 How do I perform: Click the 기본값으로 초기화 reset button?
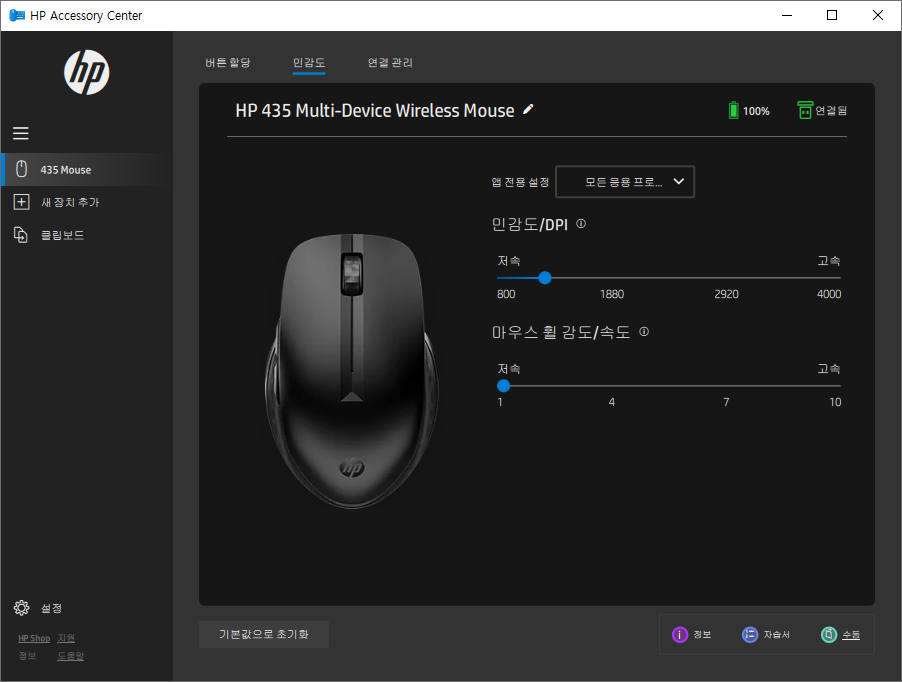point(264,634)
